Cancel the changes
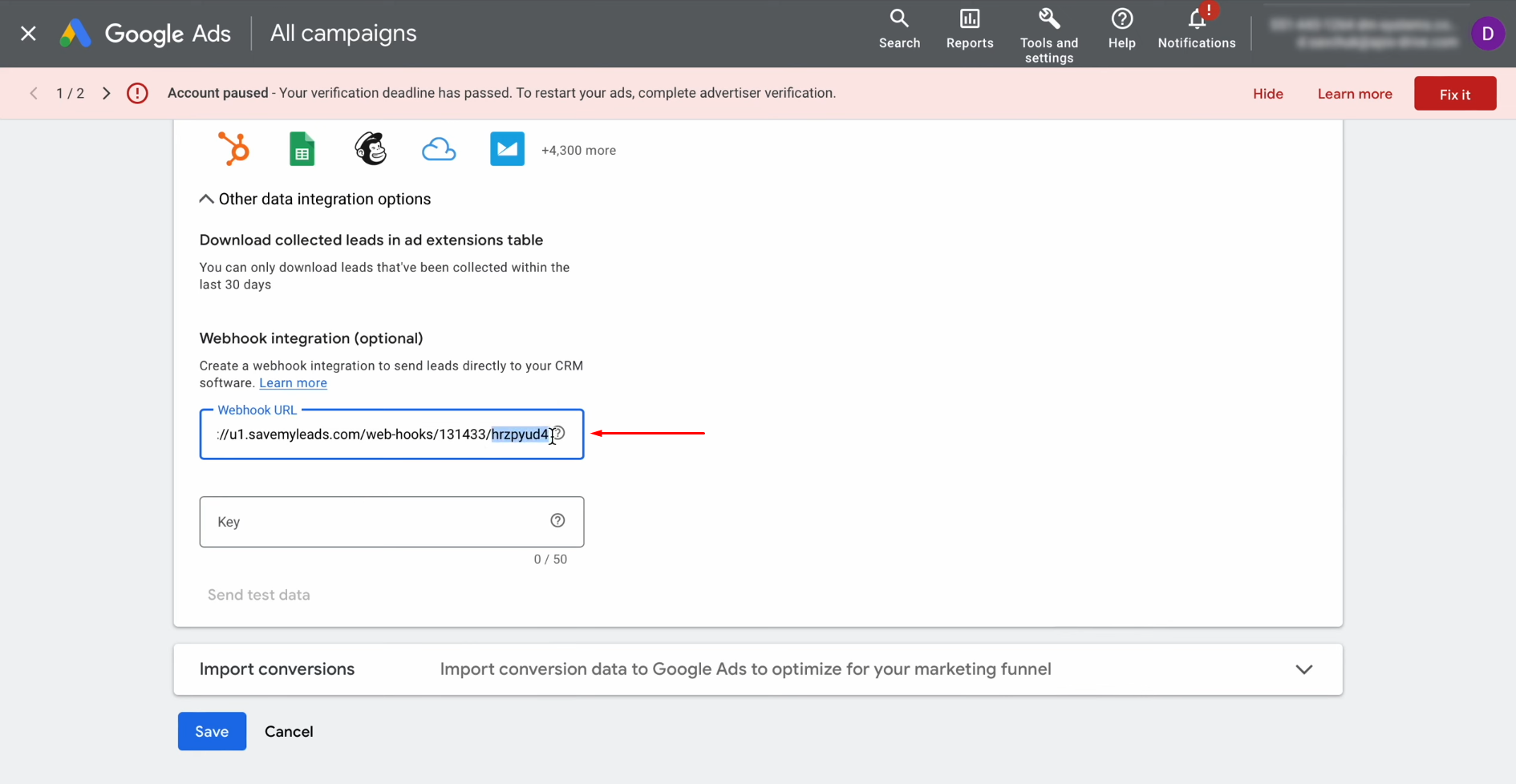1516x784 pixels. point(289,731)
